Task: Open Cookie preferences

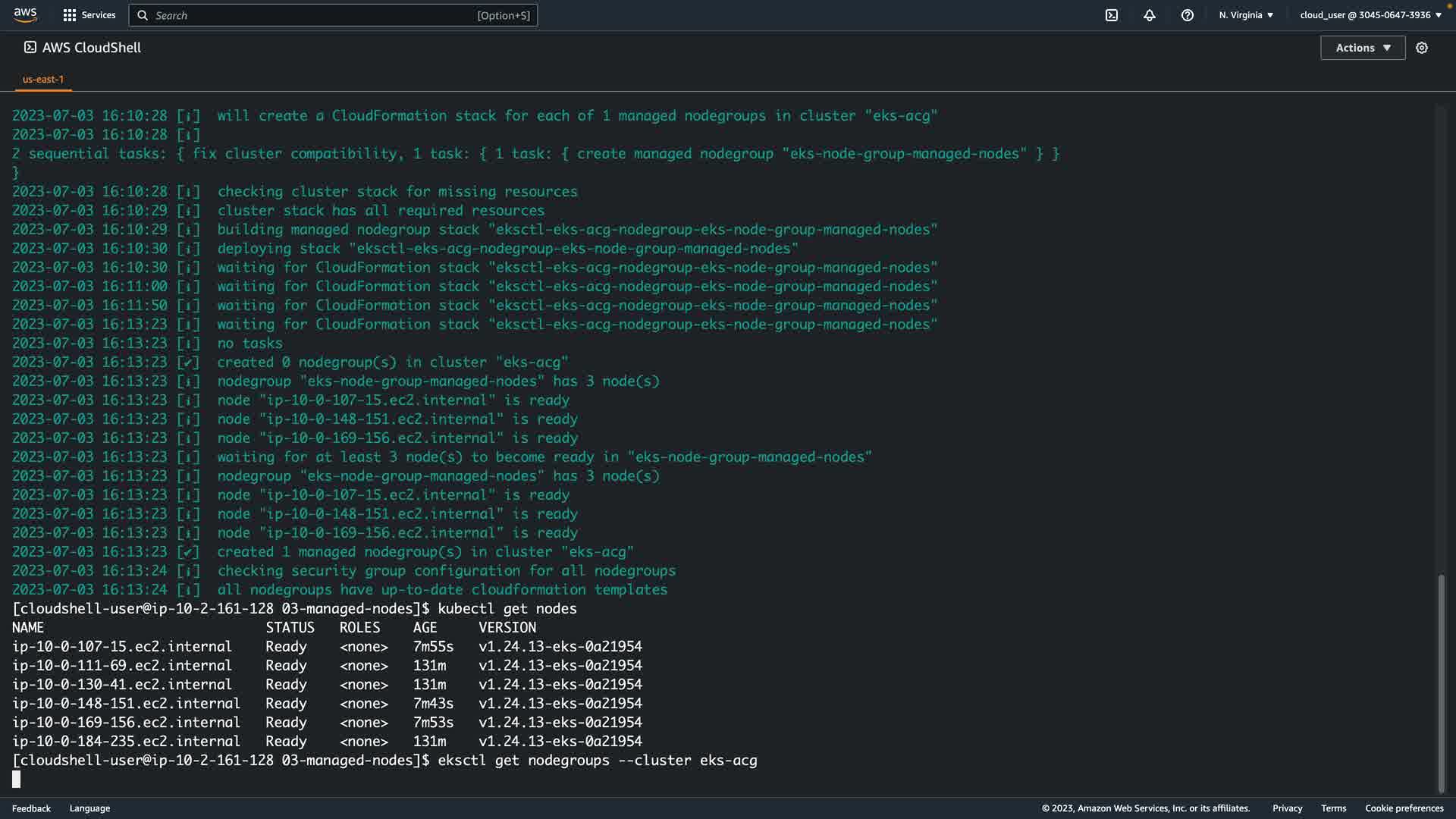Action: coord(1404,808)
